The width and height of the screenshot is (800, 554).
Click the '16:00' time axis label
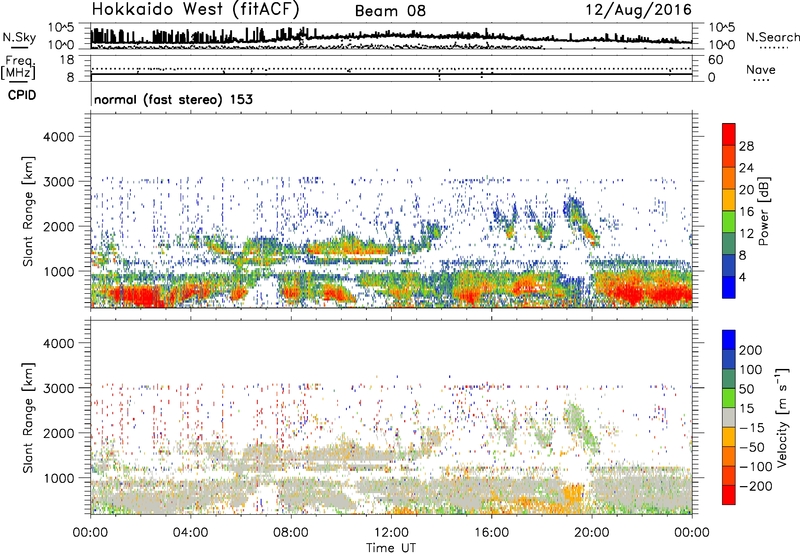491,533
